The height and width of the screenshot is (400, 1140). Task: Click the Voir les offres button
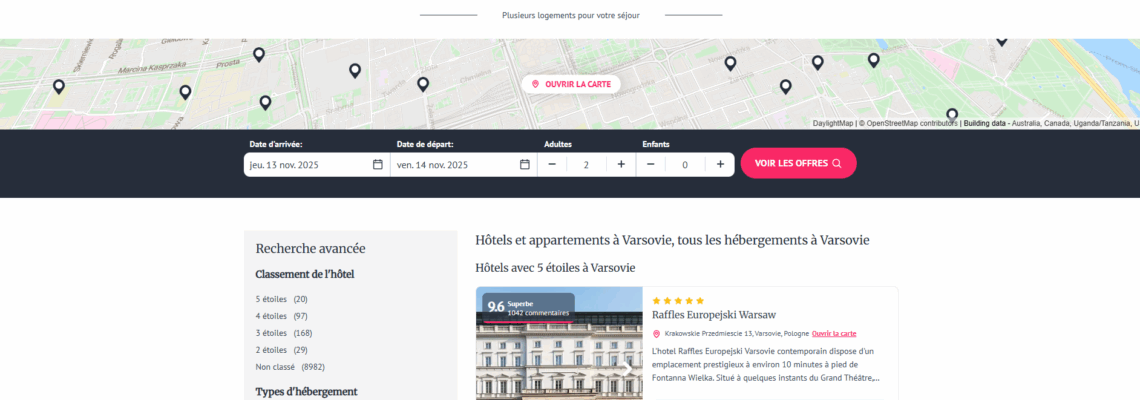[798, 163]
